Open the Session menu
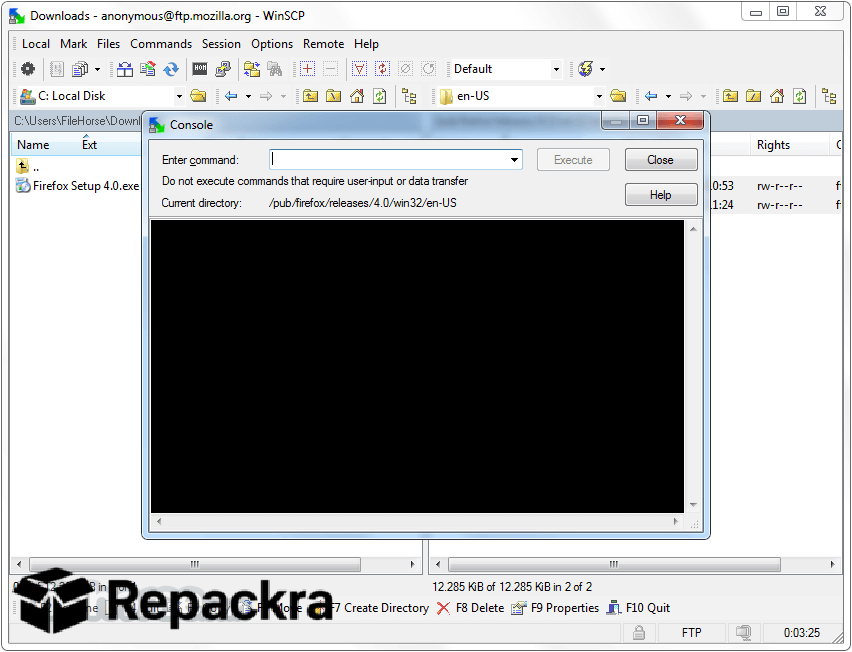 [221, 44]
